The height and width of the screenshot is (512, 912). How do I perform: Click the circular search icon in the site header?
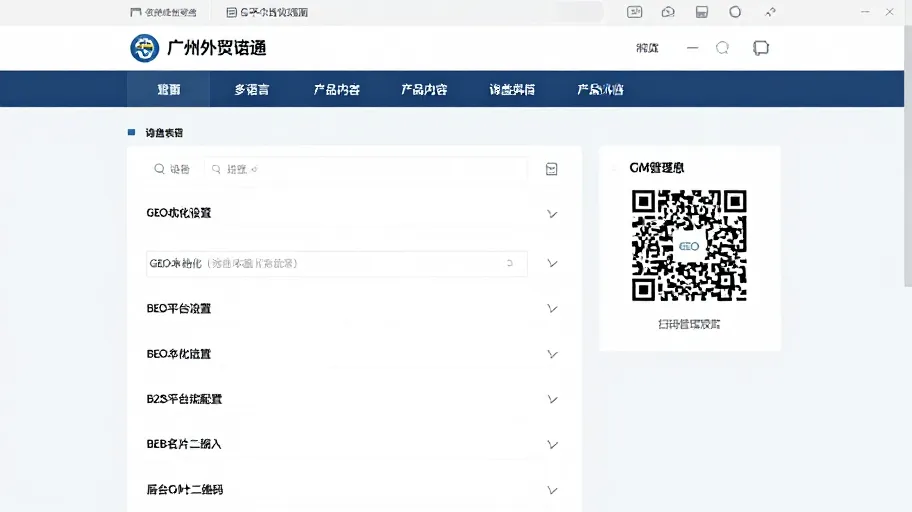click(722, 48)
